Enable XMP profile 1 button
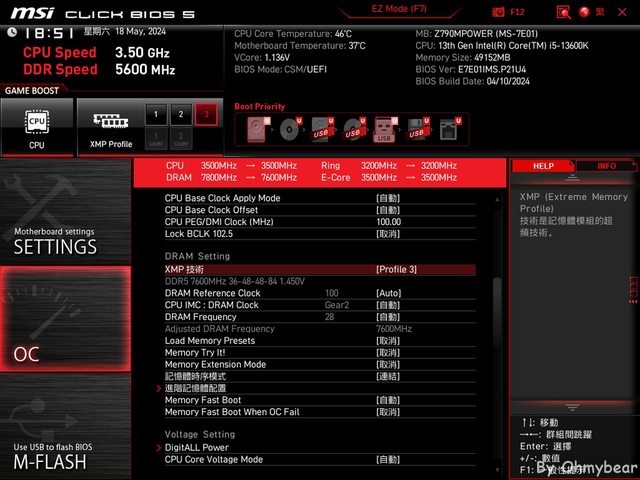This screenshot has width=640, height=480. 155,114
